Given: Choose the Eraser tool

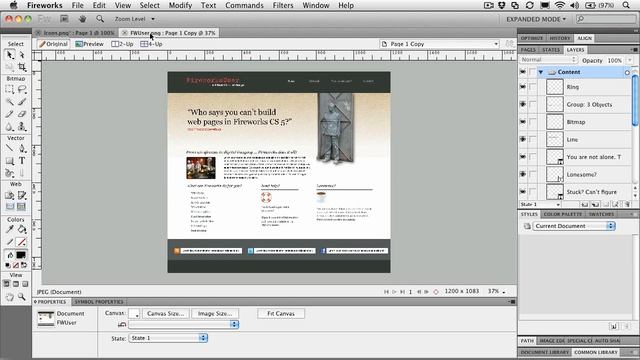Looking at the screenshot, I should tap(22, 114).
